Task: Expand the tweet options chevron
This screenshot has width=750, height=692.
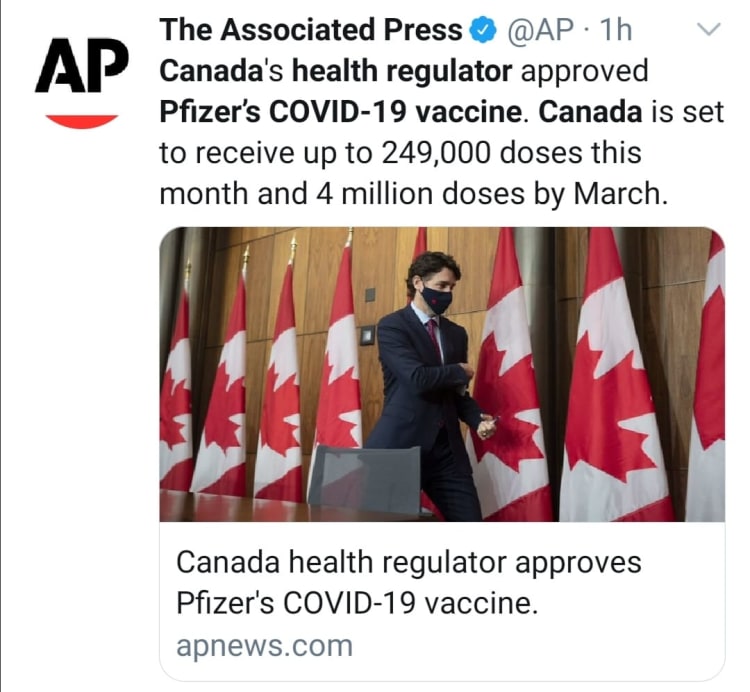Action: 708,30
